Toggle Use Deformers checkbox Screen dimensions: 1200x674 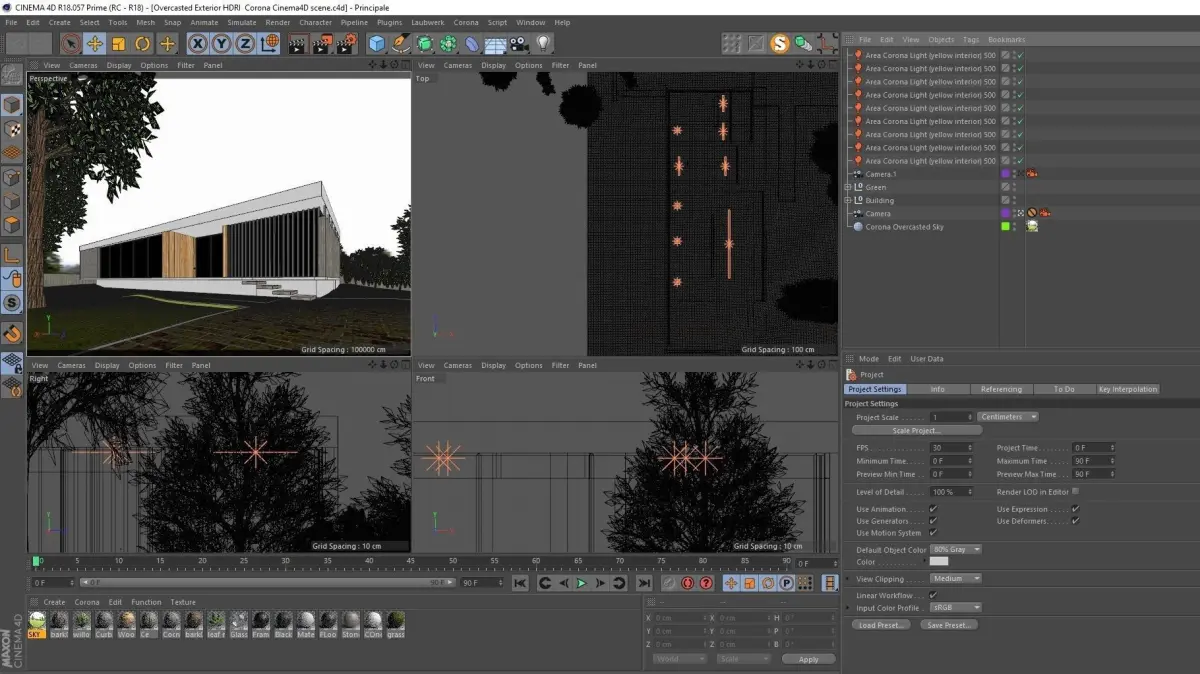click(x=1076, y=521)
